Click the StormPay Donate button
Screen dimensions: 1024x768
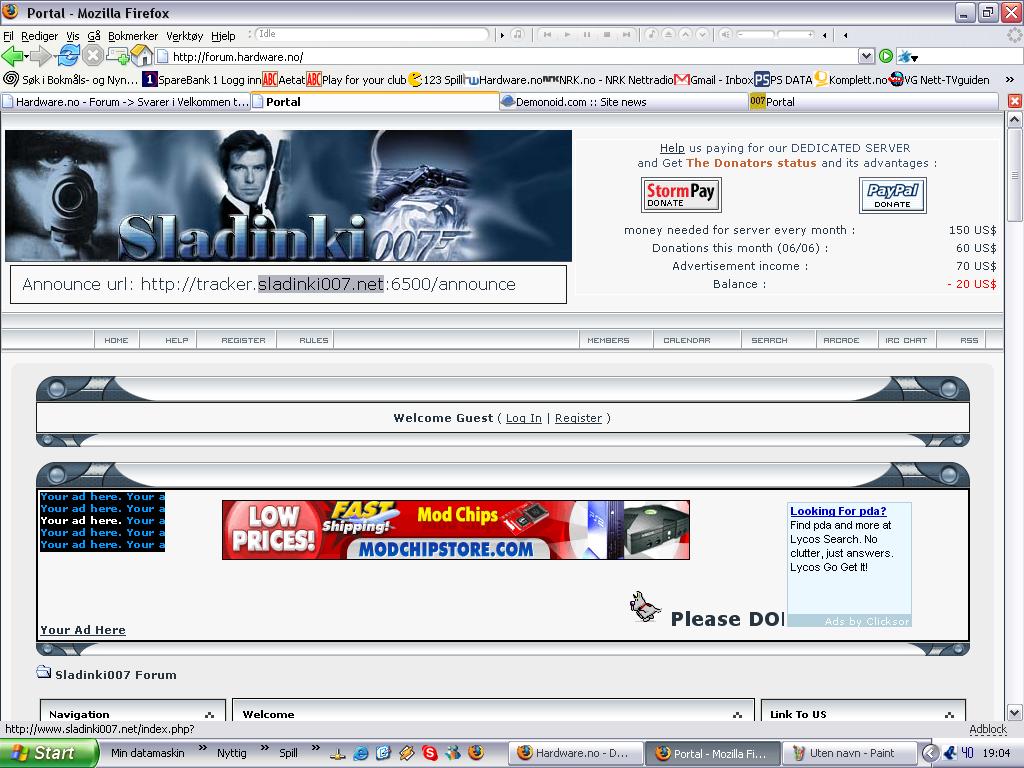[x=680, y=195]
